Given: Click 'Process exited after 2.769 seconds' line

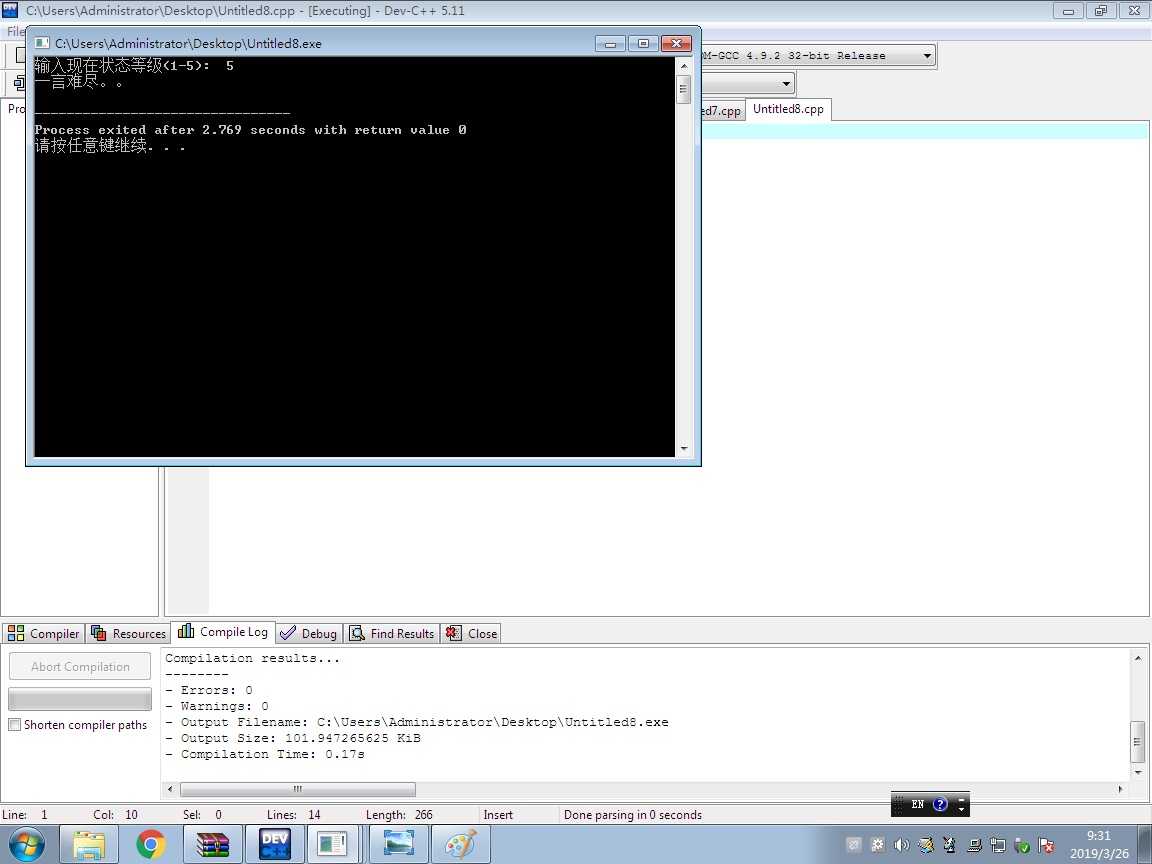Looking at the screenshot, I should [x=251, y=130].
